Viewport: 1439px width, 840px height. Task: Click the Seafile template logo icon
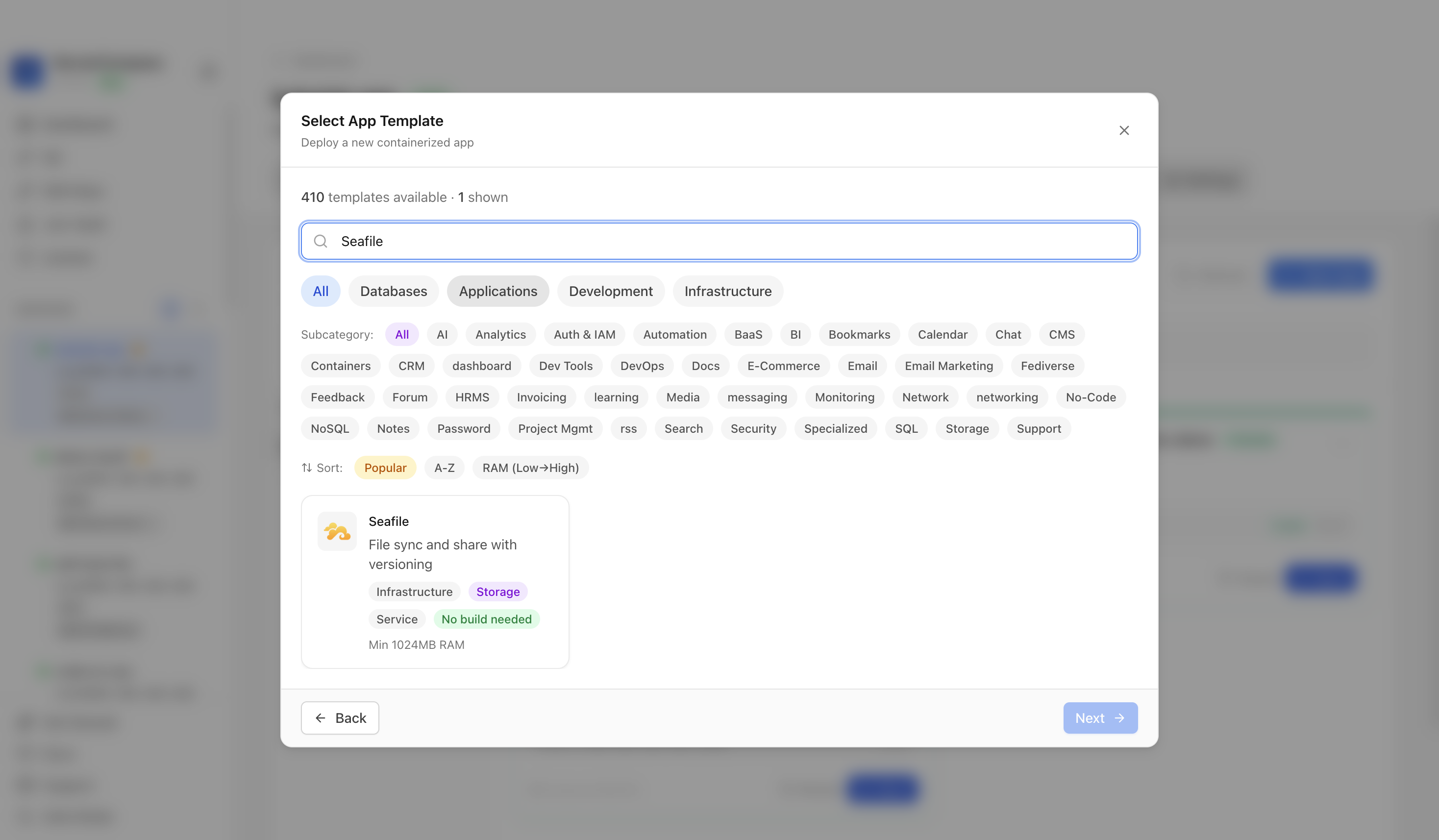337,531
